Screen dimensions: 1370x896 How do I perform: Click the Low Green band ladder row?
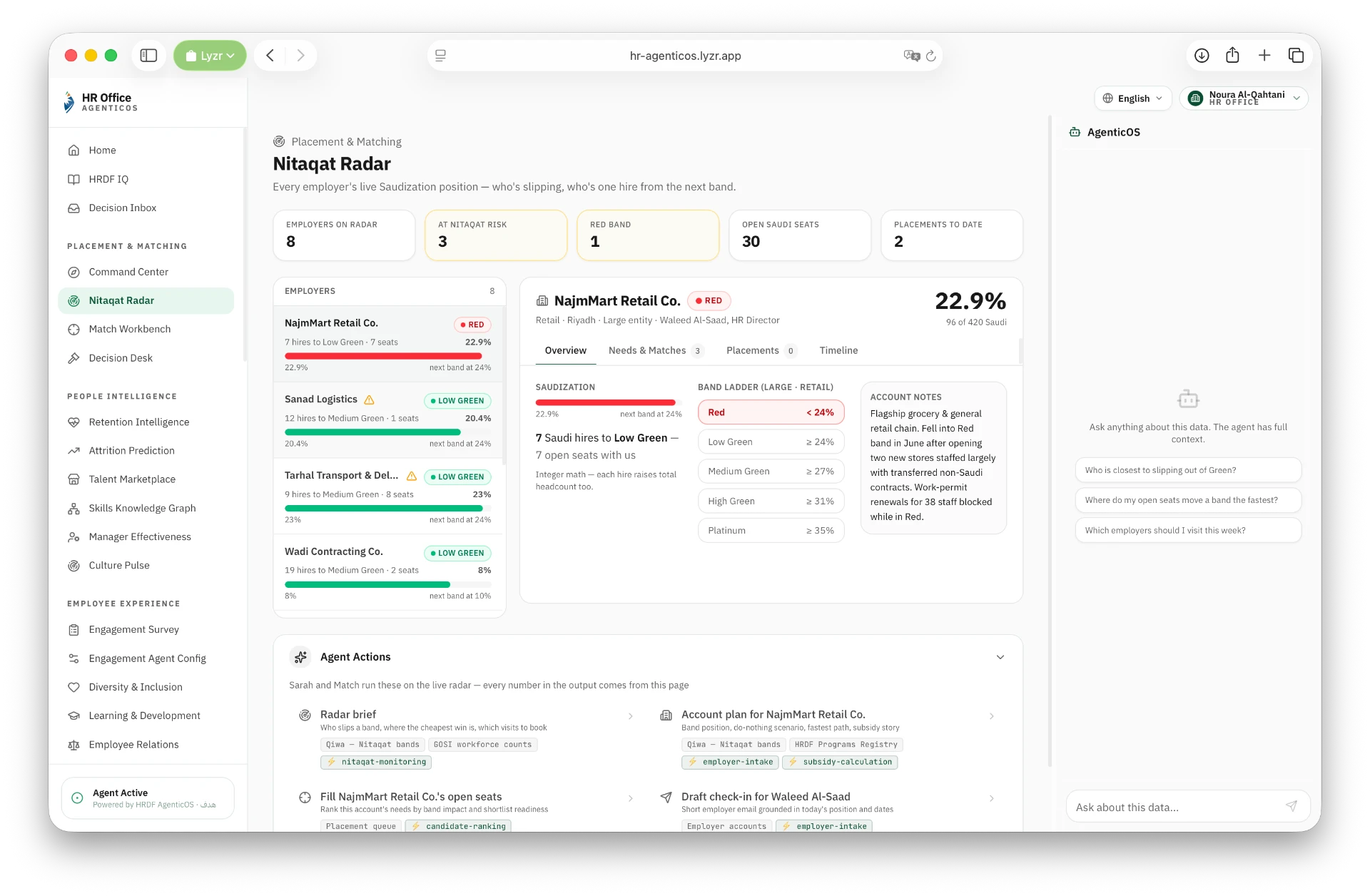(771, 442)
